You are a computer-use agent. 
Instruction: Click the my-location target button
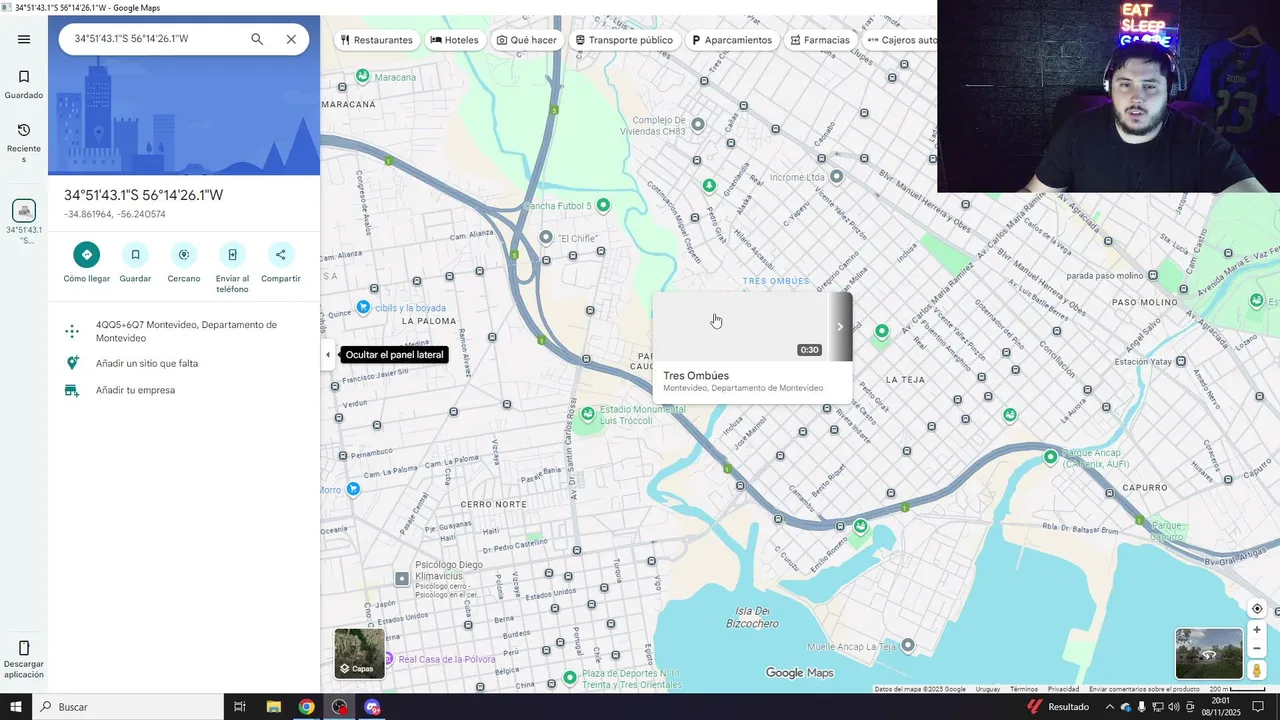coord(1257,609)
